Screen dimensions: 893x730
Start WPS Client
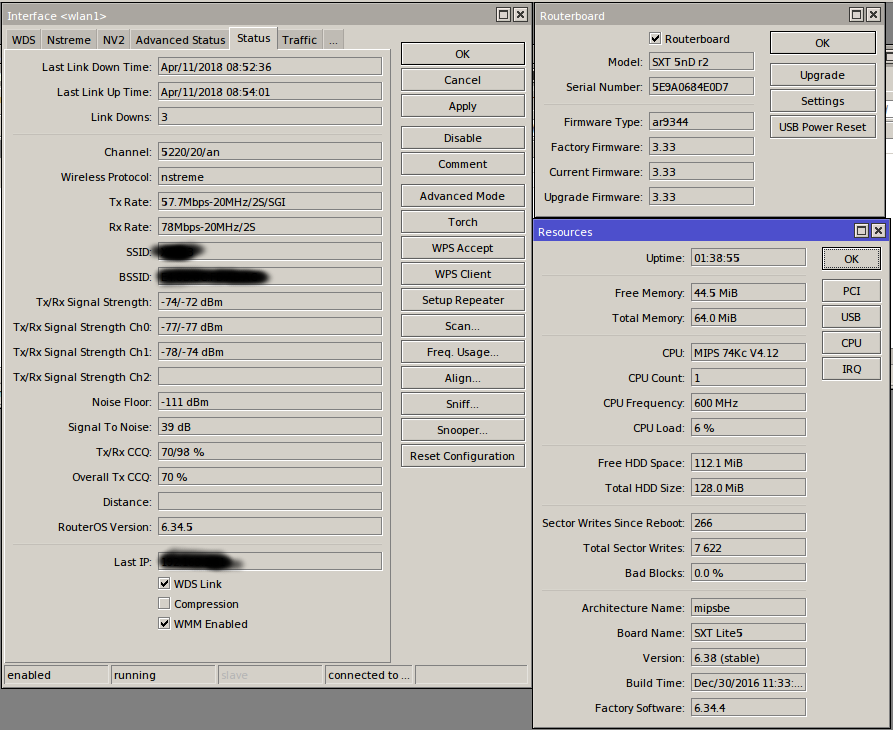(x=462, y=274)
